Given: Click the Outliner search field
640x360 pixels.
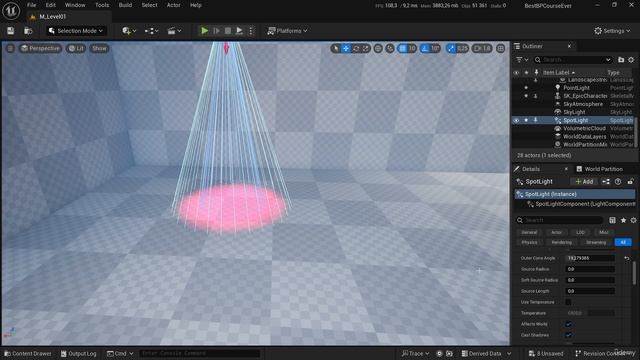Looking at the screenshot, I should tap(573, 60).
